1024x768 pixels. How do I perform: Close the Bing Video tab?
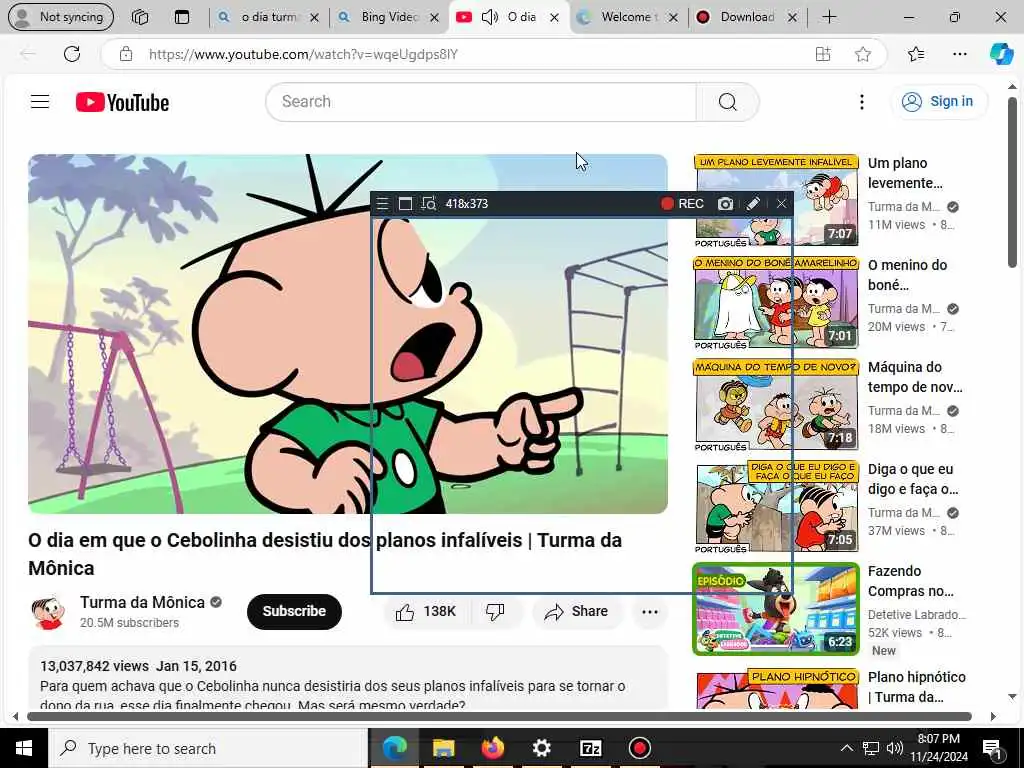coord(434,18)
